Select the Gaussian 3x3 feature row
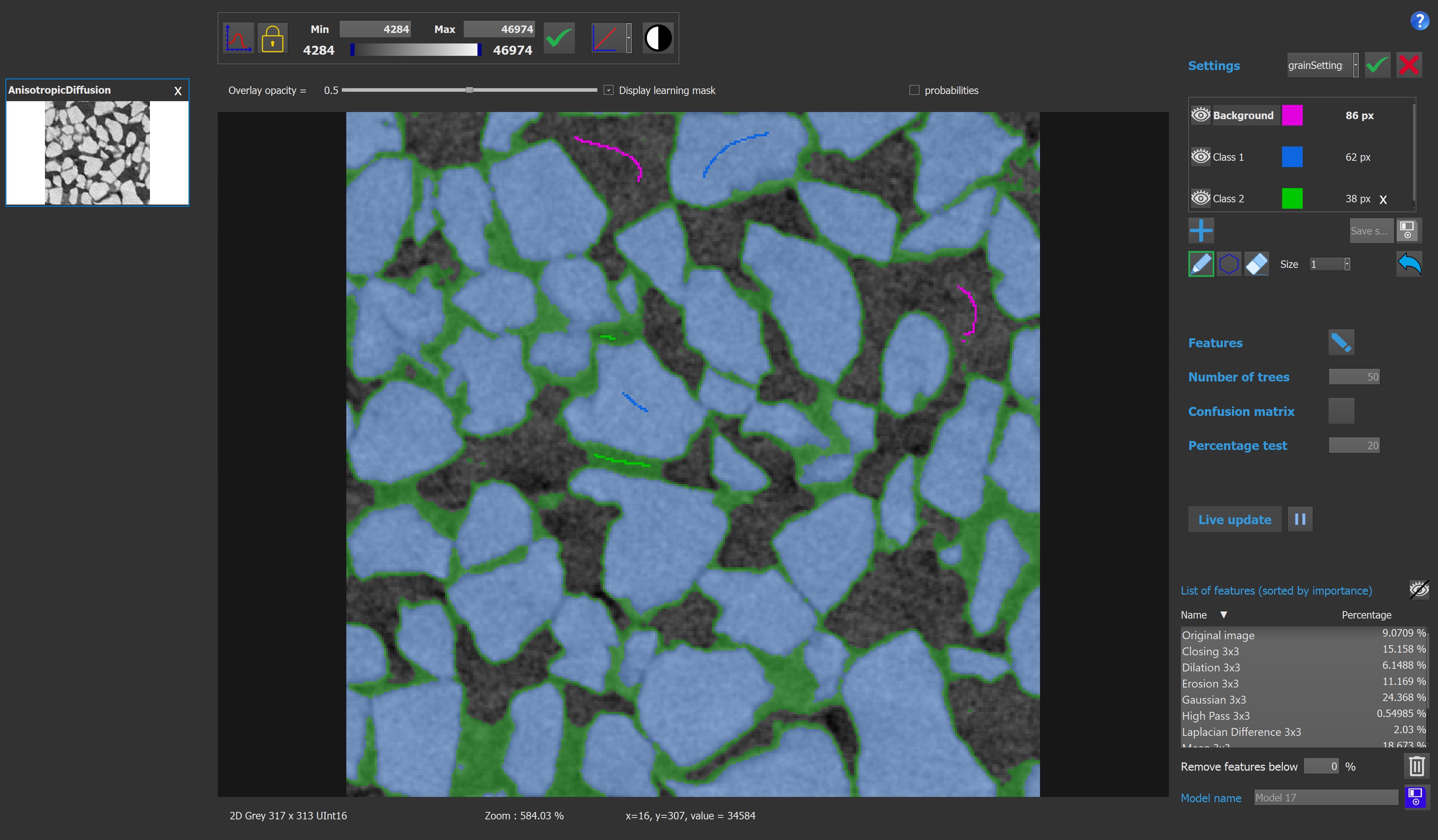This screenshot has width=1438, height=840. point(1304,699)
